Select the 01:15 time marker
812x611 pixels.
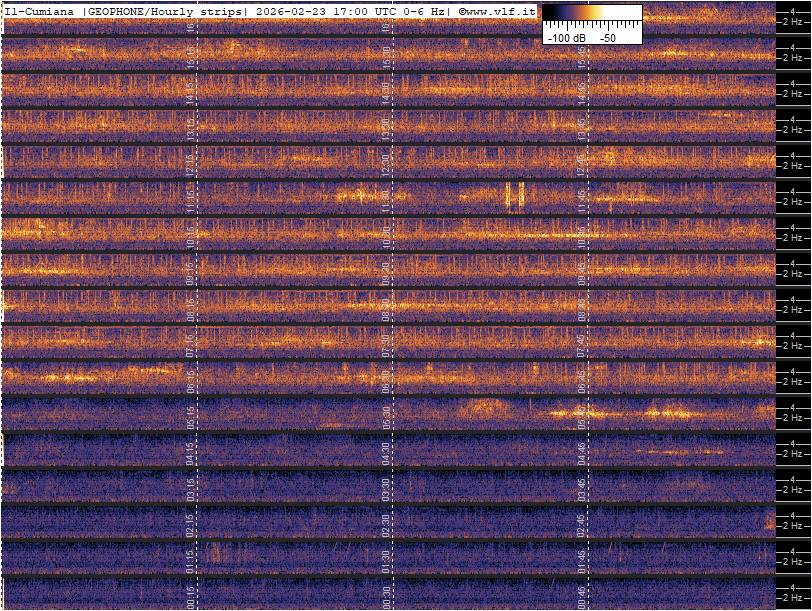pos(192,558)
